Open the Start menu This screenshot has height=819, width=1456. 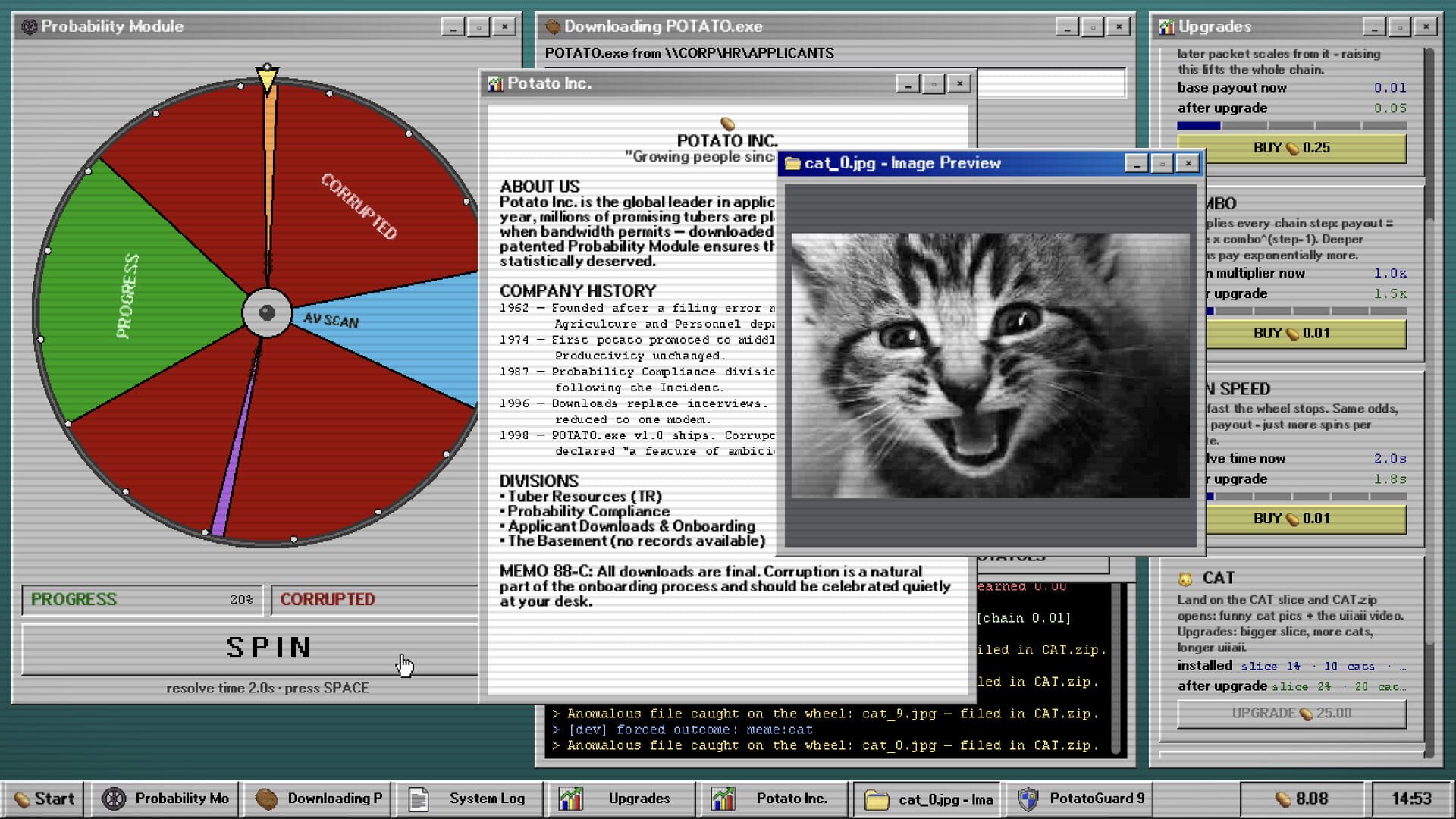(x=43, y=799)
